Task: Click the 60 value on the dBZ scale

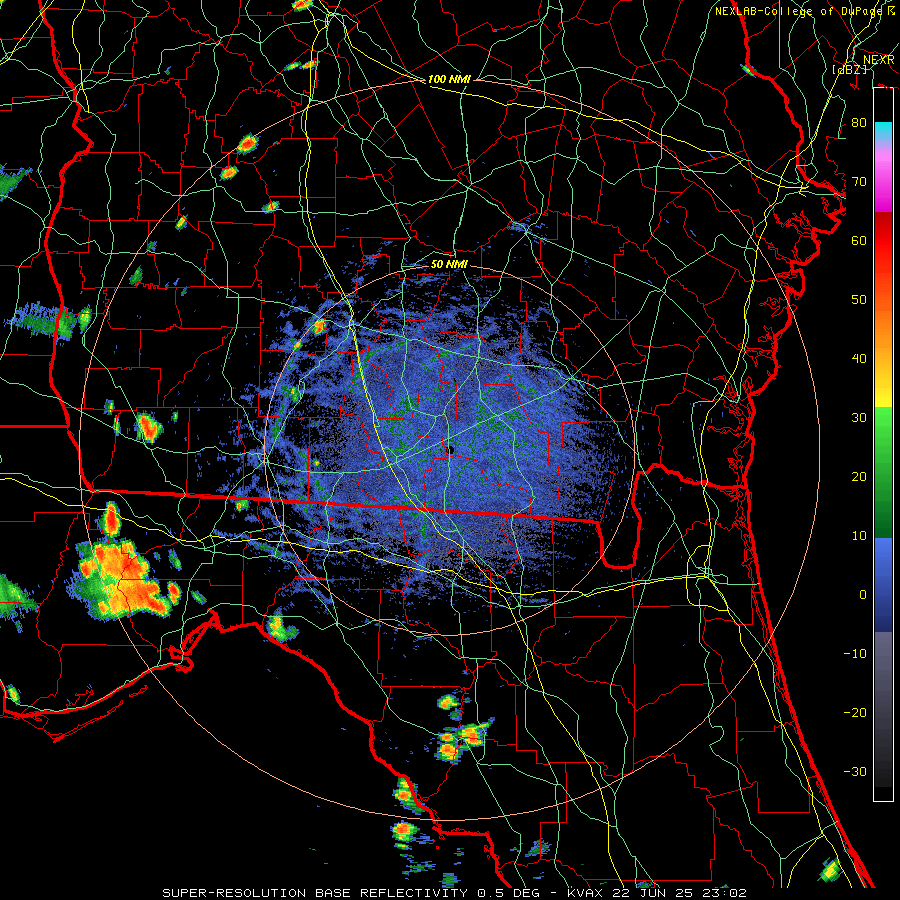Action: point(859,241)
